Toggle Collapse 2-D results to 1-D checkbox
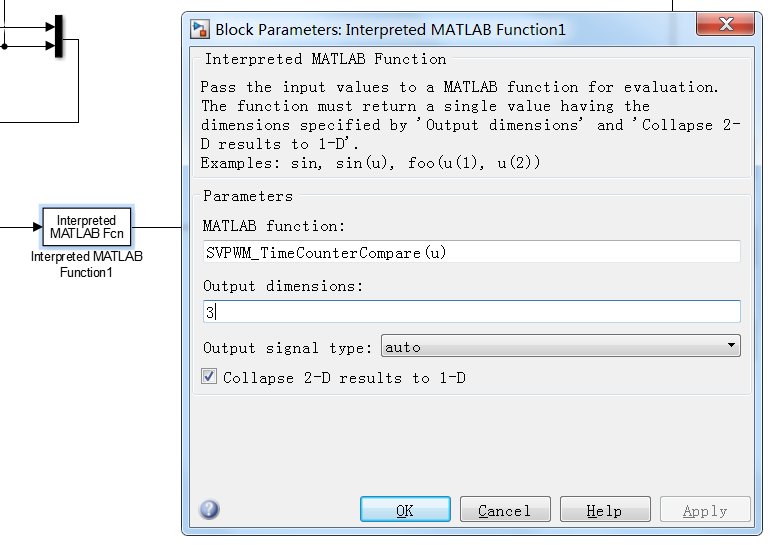This screenshot has height=545, width=779. click(209, 377)
